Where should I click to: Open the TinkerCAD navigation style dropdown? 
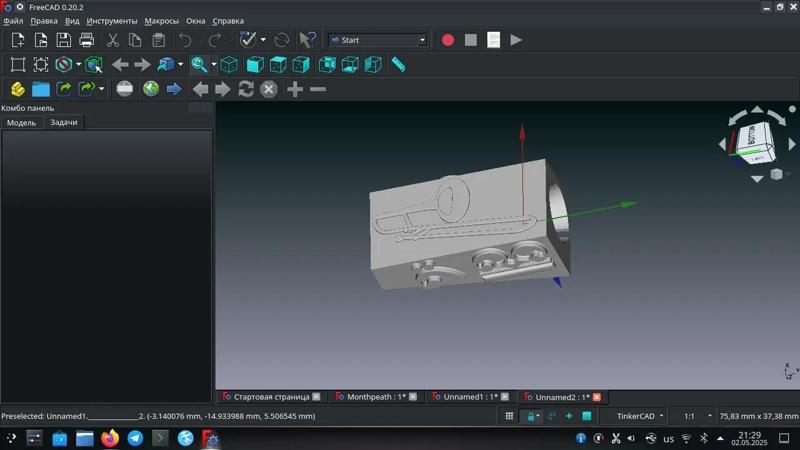pyautogui.click(x=635, y=416)
